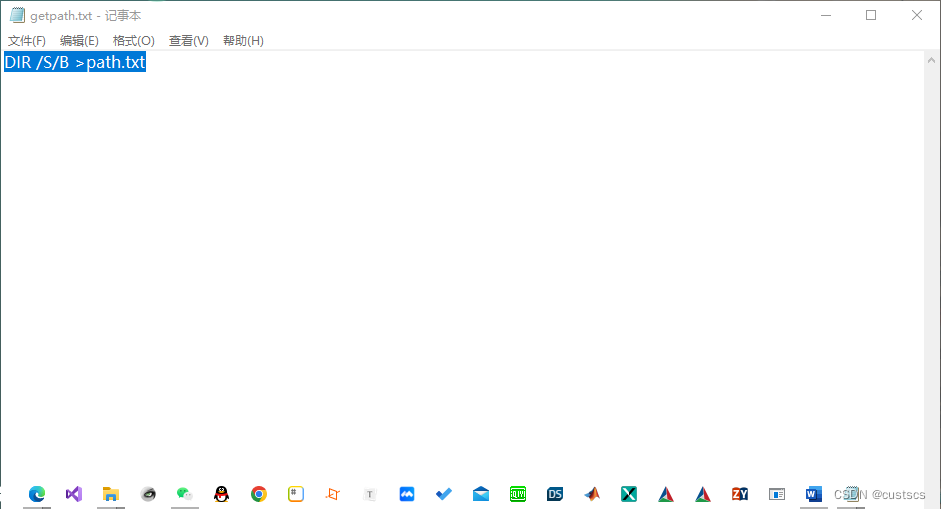Launch MATLAB from the taskbar
The image size is (941, 509).
click(x=592, y=494)
